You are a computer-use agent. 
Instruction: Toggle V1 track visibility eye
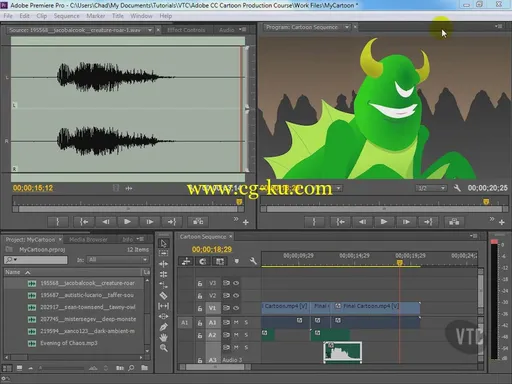click(236, 308)
